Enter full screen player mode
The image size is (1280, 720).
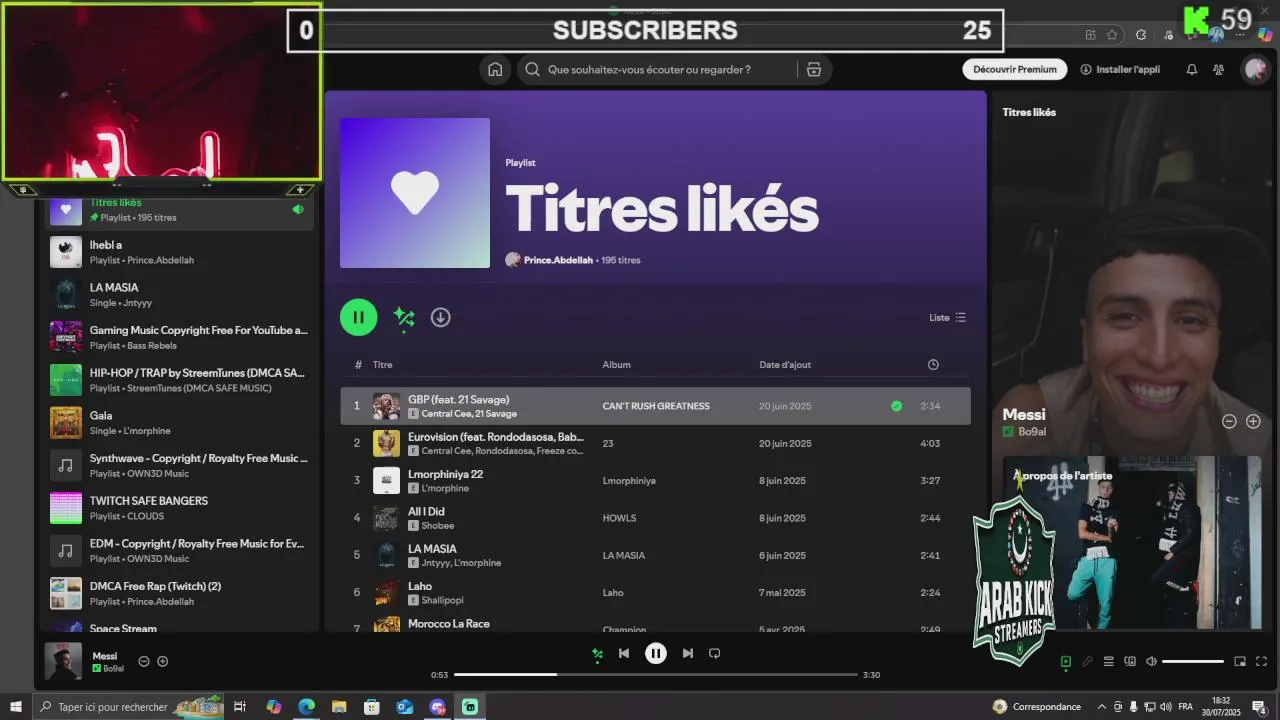tap(1261, 661)
